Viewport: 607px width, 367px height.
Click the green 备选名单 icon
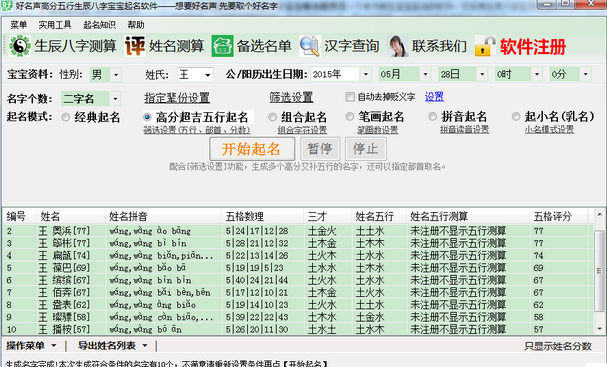(222, 46)
